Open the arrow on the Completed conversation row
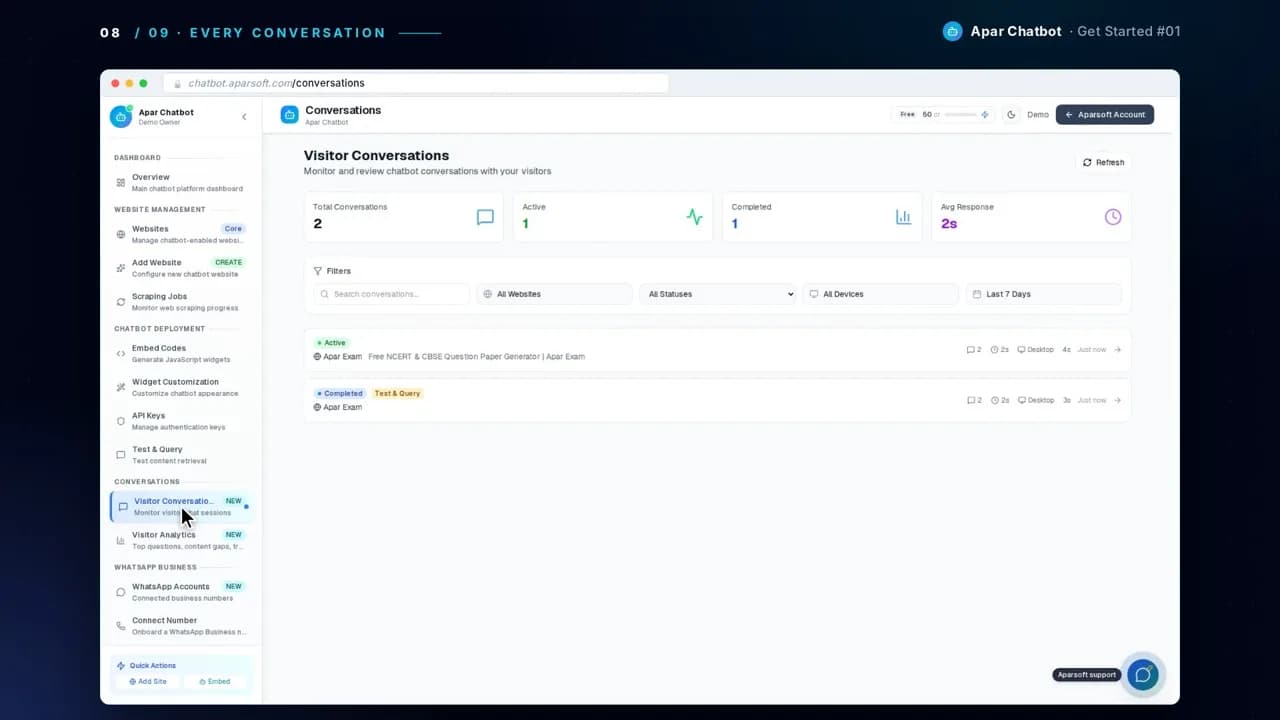 1117,400
